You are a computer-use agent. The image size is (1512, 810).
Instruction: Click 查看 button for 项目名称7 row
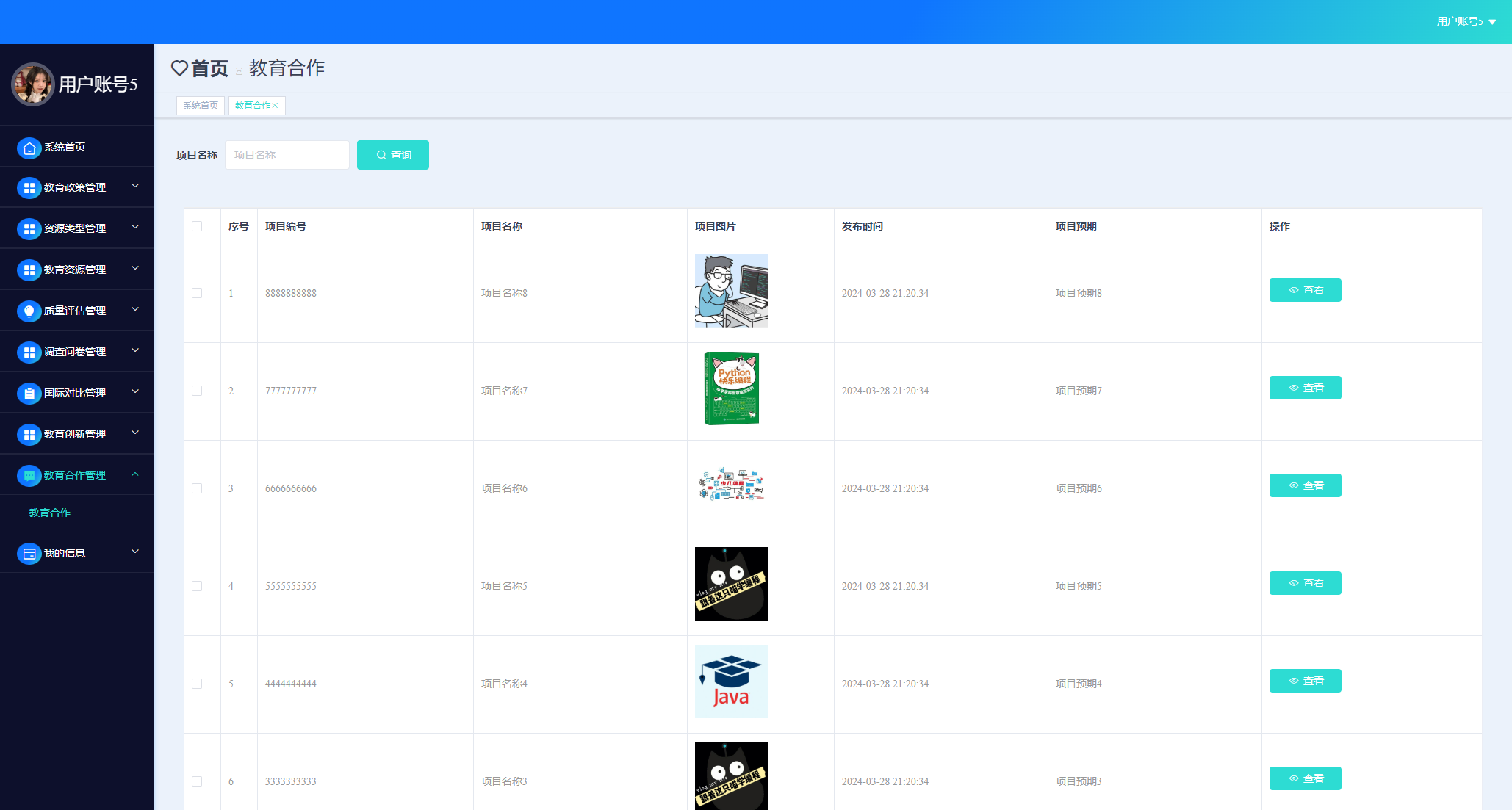click(1305, 388)
